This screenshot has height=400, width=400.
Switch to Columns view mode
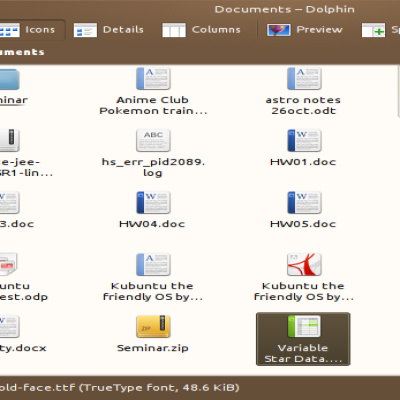pyautogui.click(x=201, y=30)
